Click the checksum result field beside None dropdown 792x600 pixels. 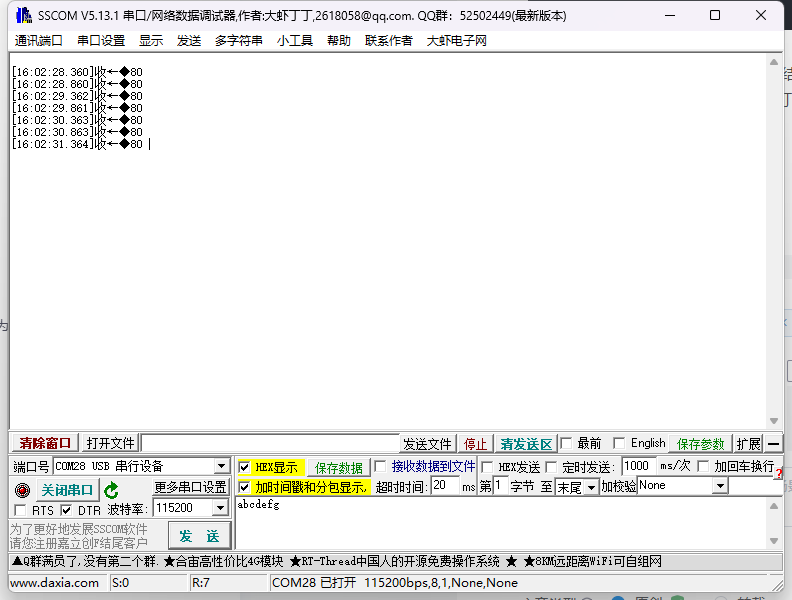point(755,486)
